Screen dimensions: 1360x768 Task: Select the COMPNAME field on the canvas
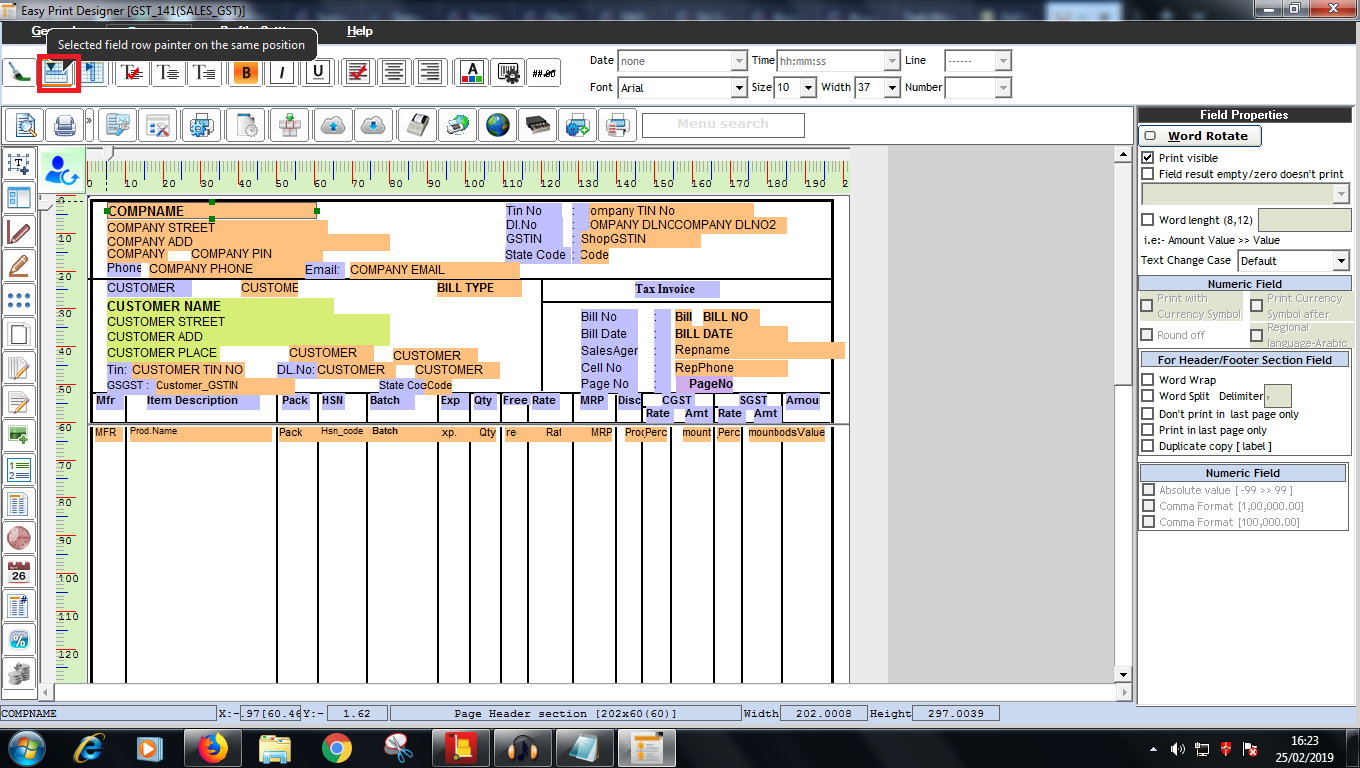(x=212, y=212)
